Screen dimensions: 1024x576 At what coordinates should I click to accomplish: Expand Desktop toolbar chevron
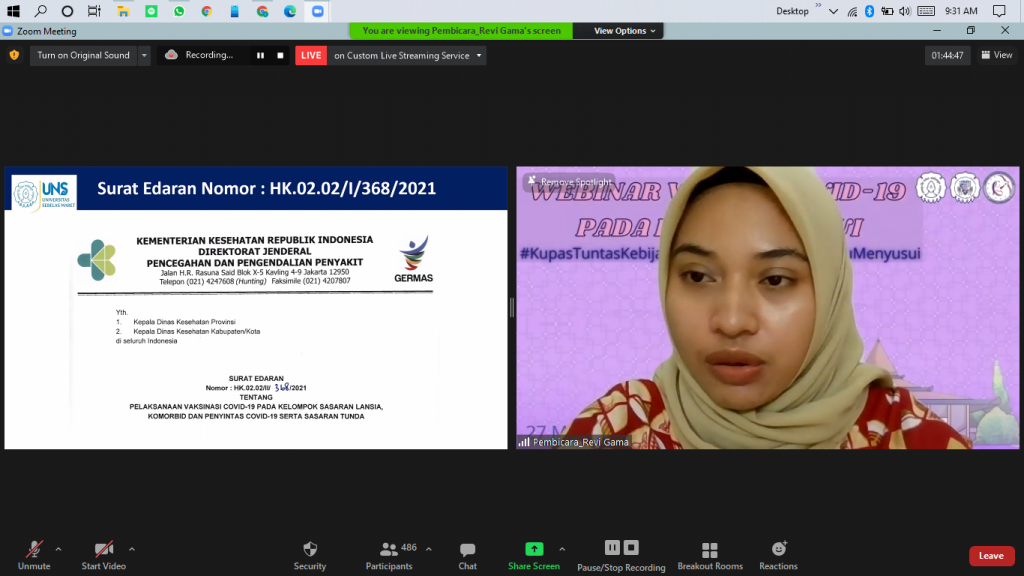coord(818,5)
